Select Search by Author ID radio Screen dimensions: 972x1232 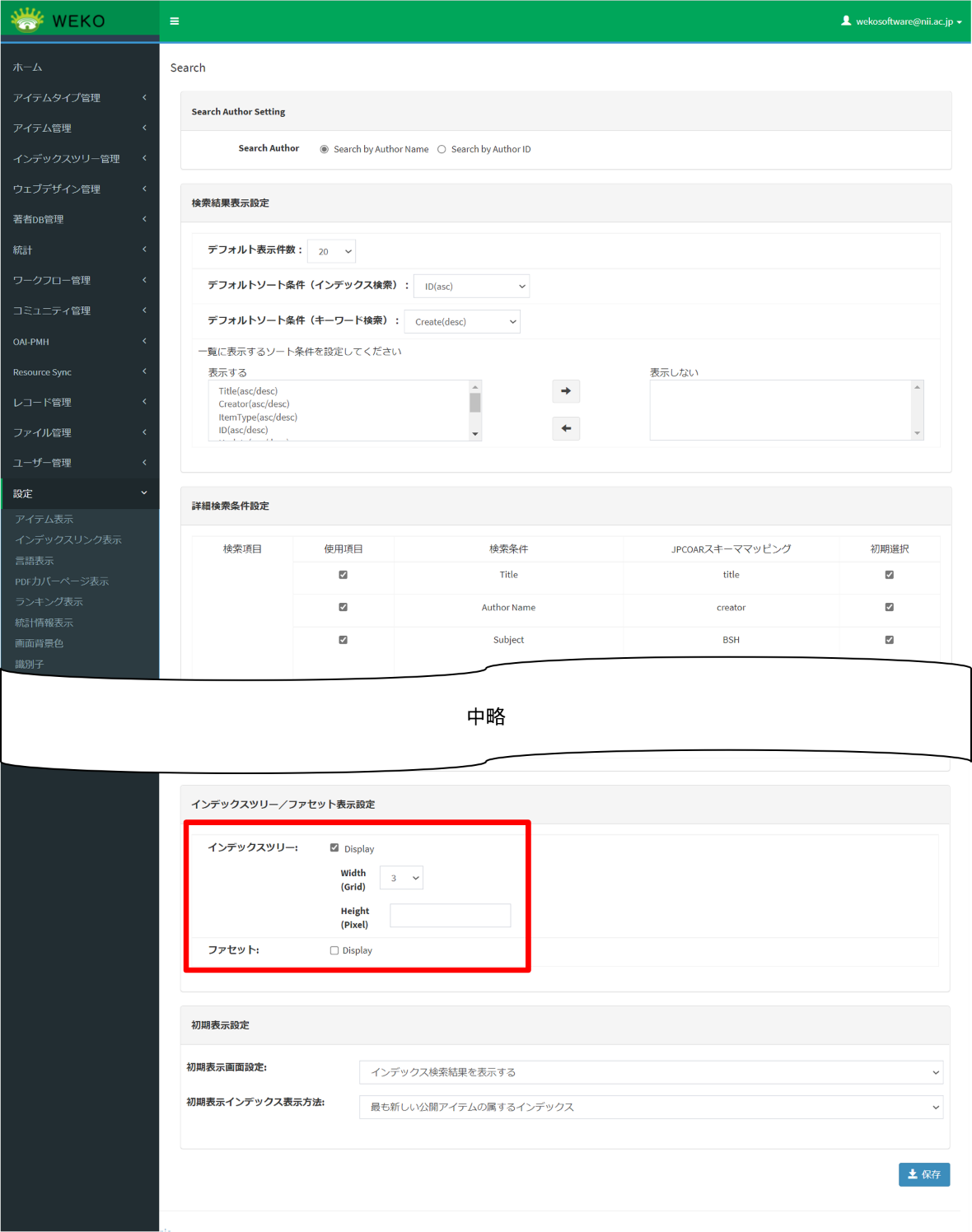[442, 149]
